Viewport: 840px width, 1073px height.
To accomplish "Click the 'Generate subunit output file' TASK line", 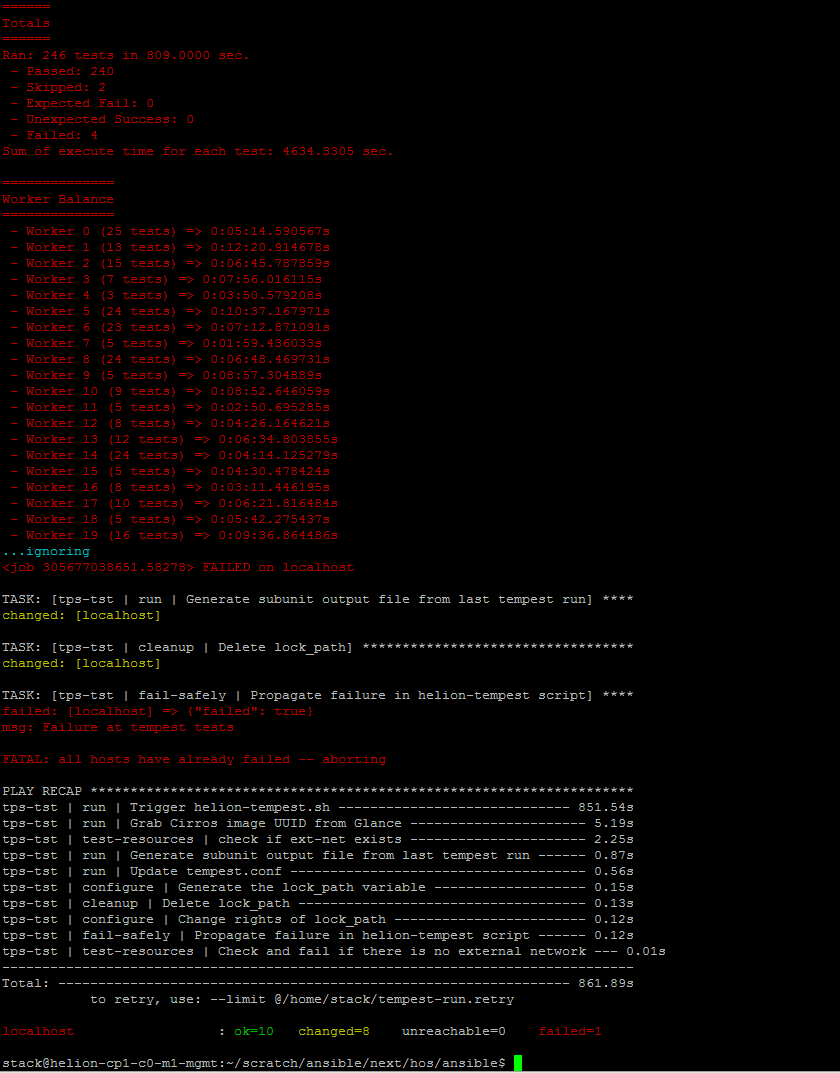I will click(317, 599).
